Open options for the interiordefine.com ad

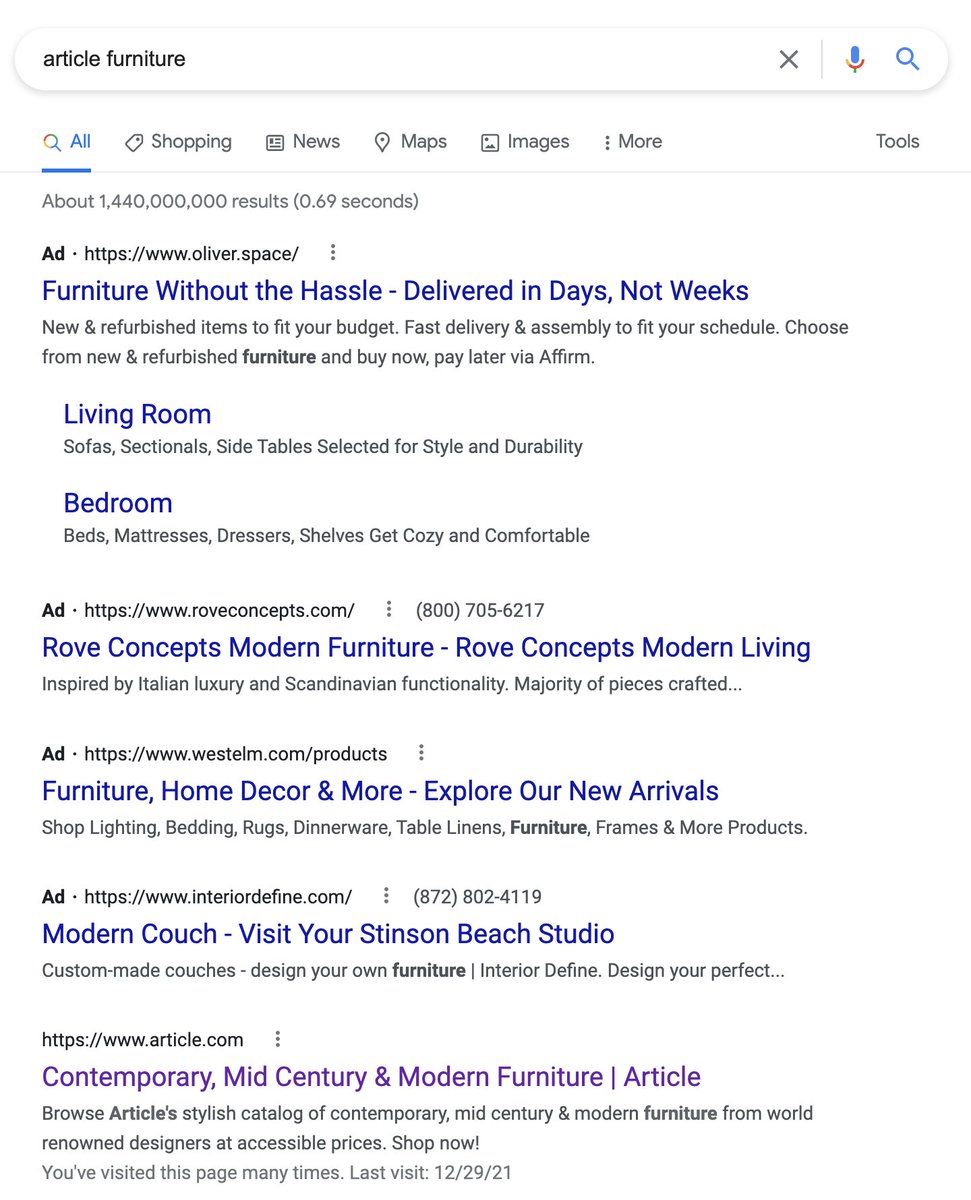(386, 896)
